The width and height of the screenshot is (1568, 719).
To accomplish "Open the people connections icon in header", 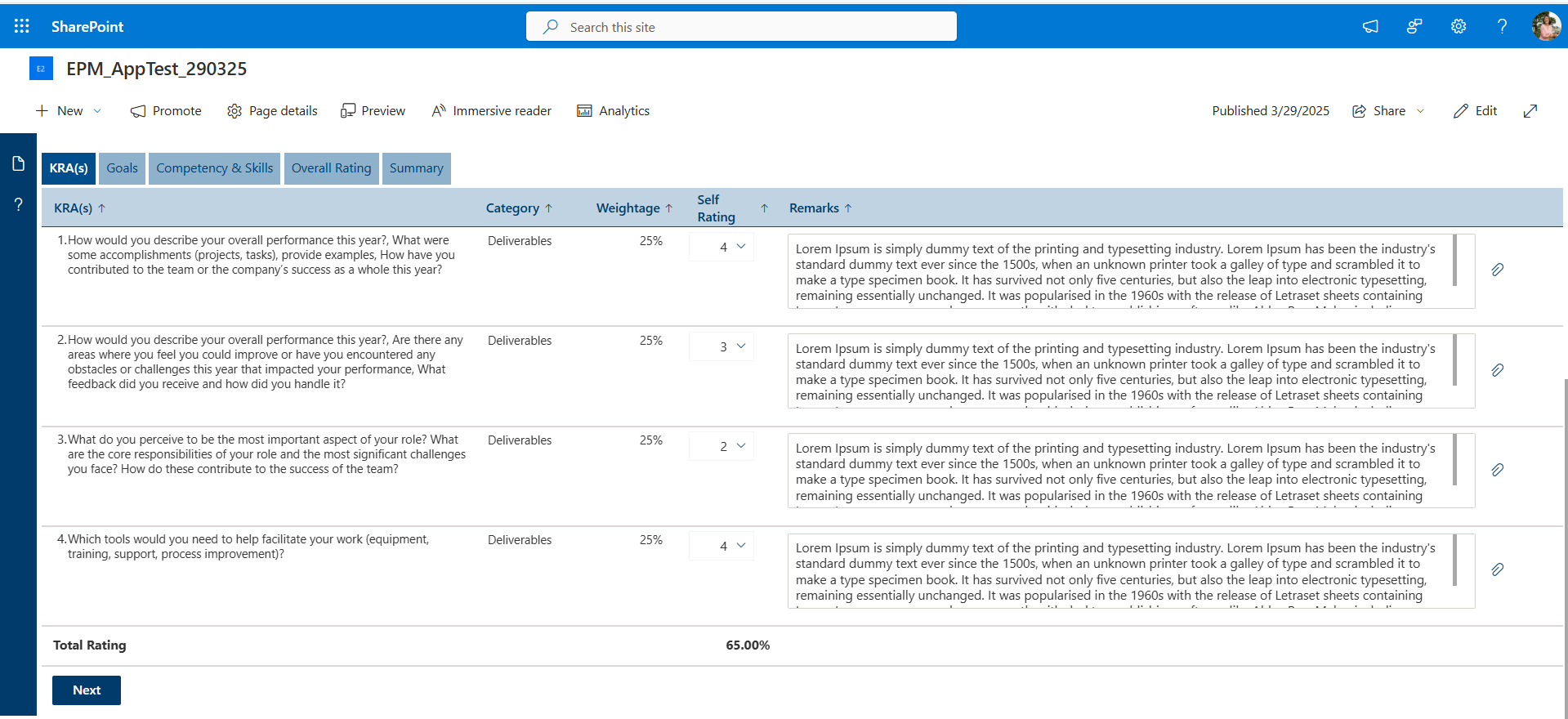I will 1414,26.
